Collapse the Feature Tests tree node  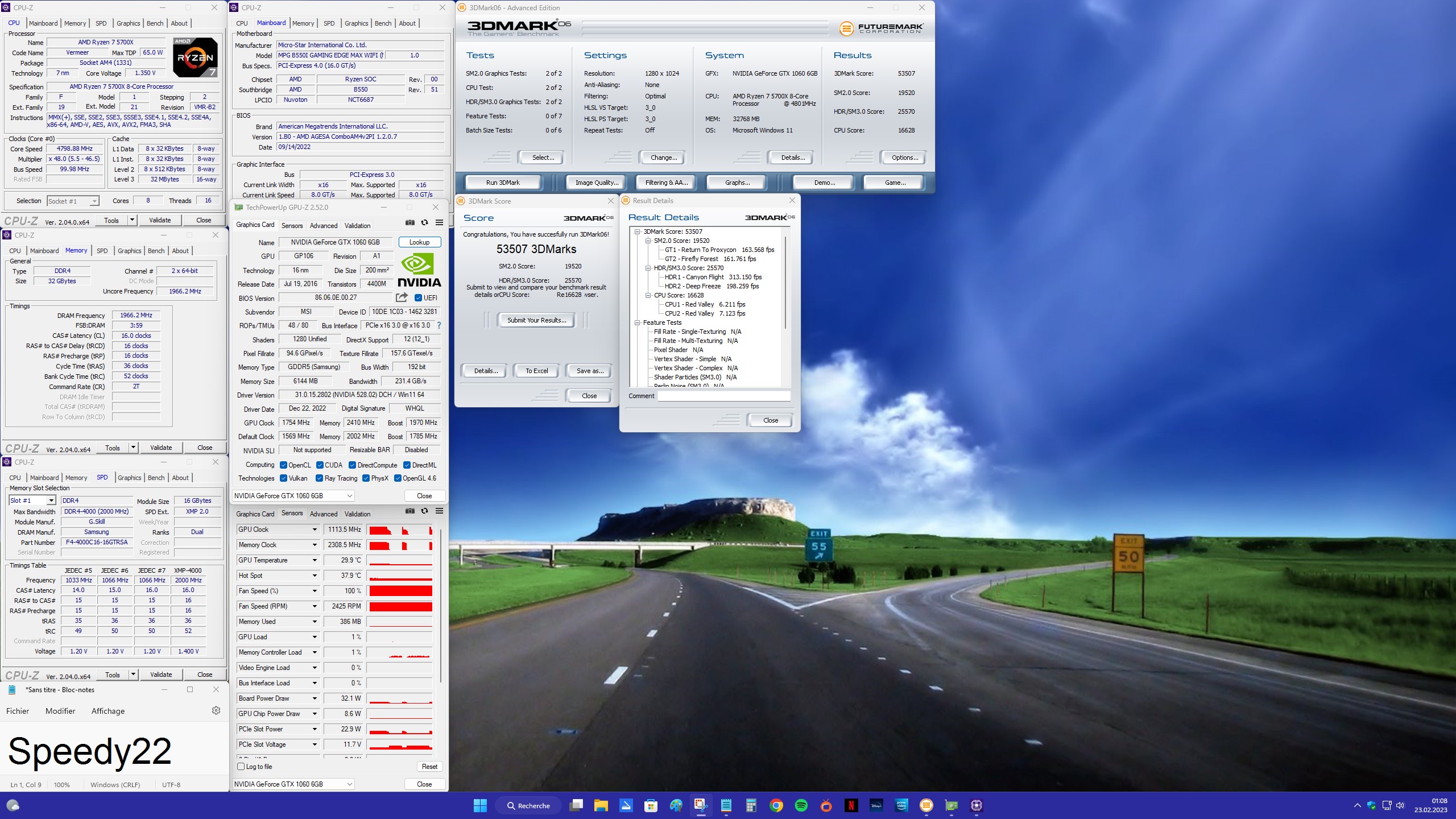638,322
